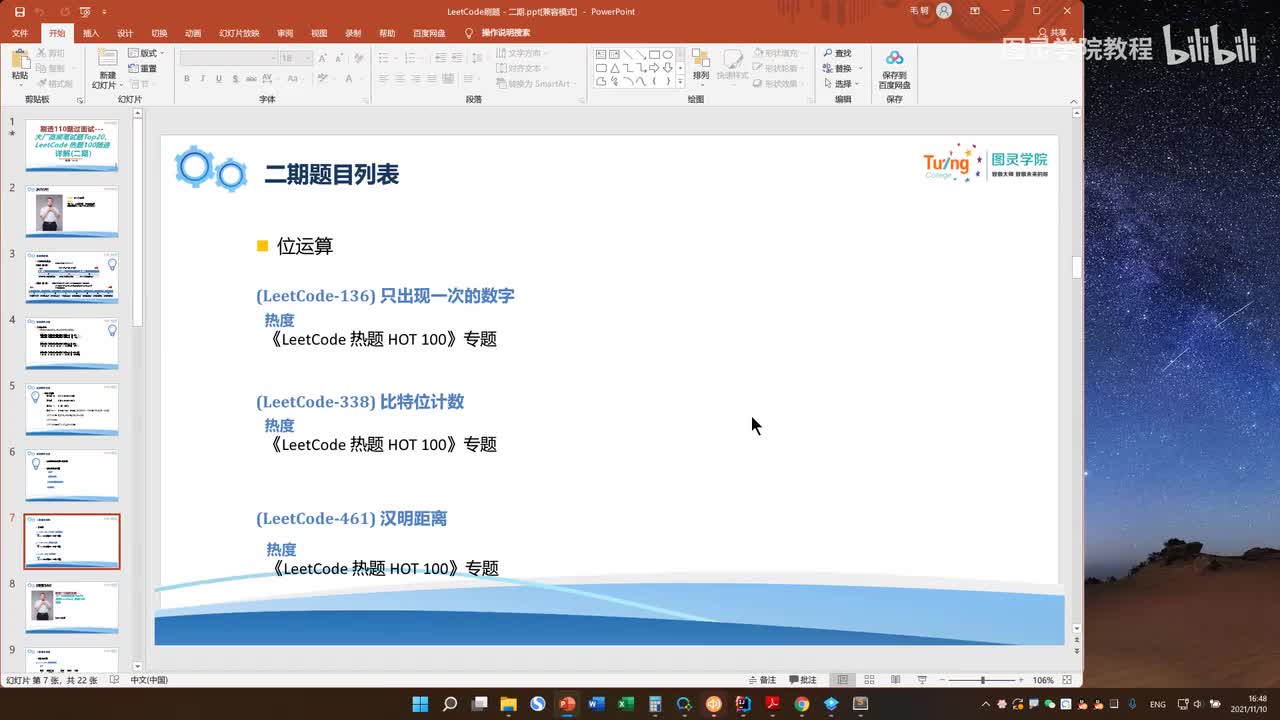Open PowerPoint from the taskbar
The height and width of the screenshot is (720, 1280).
click(x=566, y=704)
